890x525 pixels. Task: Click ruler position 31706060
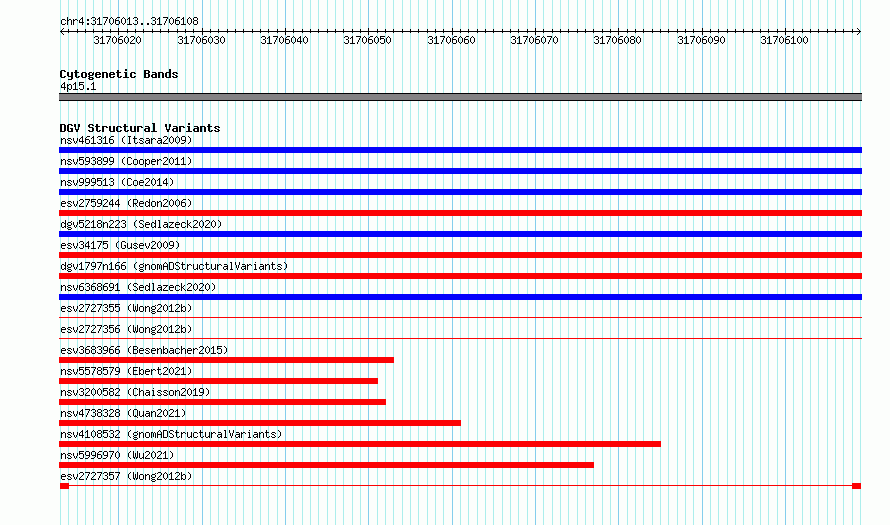[451, 40]
